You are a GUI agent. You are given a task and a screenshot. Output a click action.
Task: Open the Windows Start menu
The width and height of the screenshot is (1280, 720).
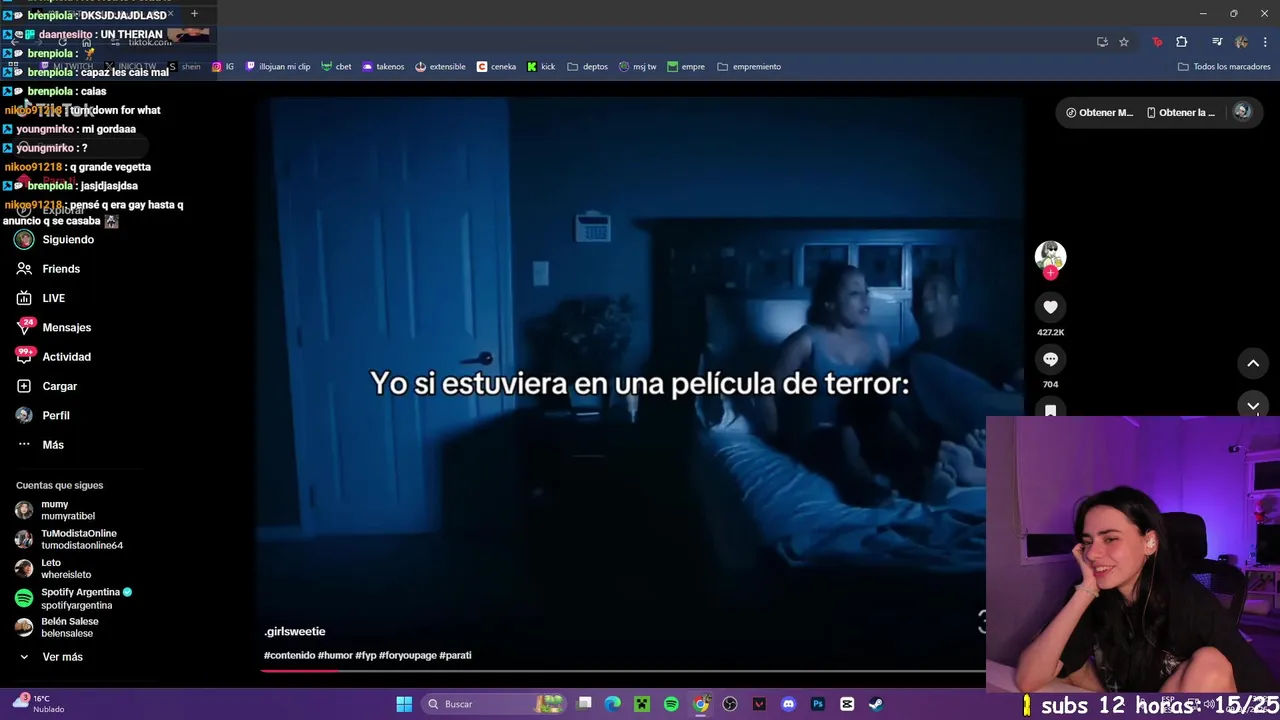pos(404,704)
